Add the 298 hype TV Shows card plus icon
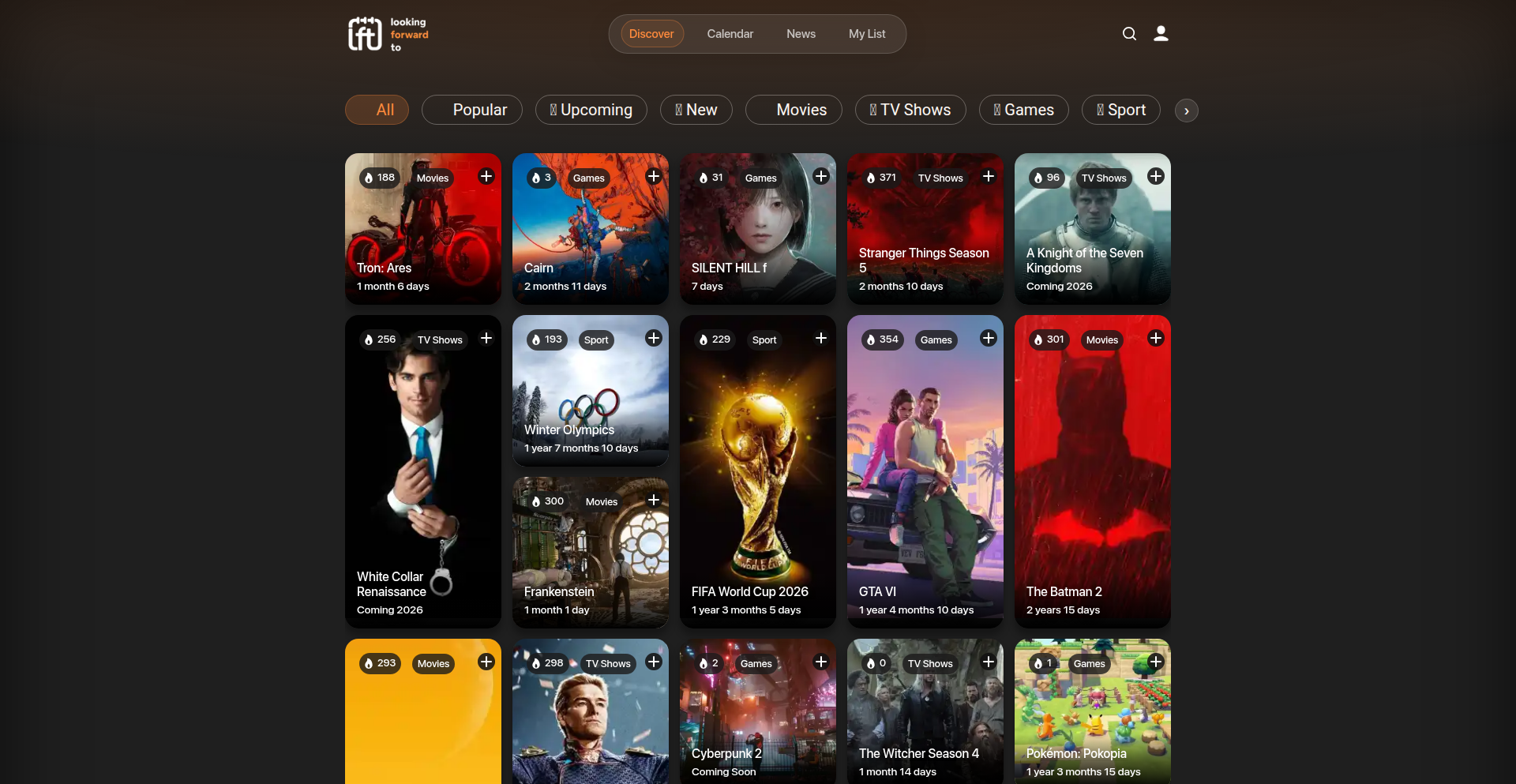Screen dimensions: 1516x784 click(x=654, y=662)
